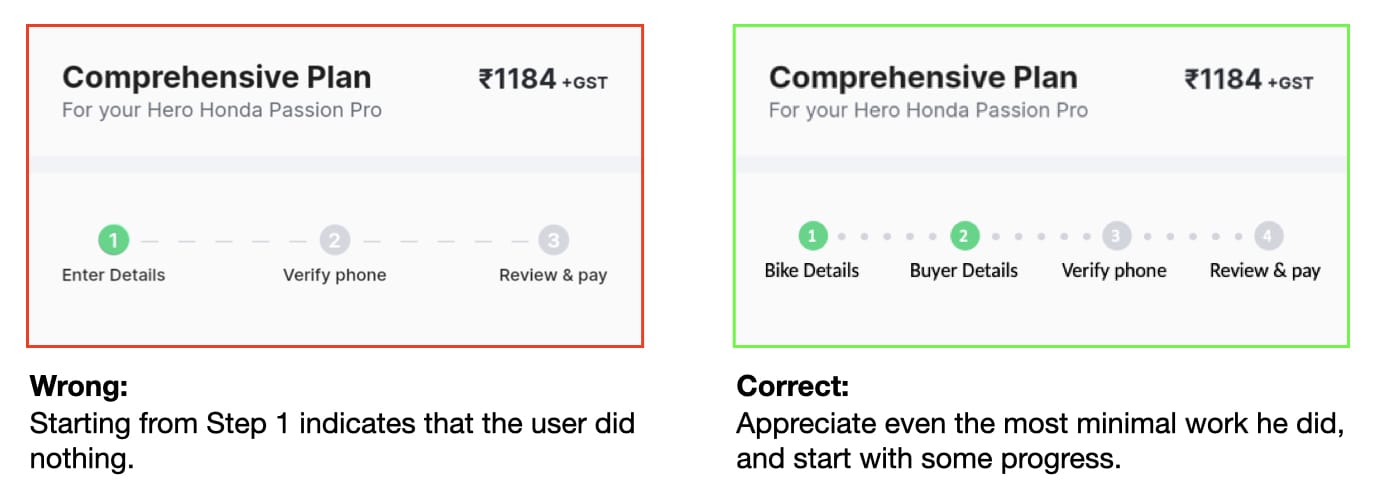Select Verify phone label in left panel

(334, 275)
